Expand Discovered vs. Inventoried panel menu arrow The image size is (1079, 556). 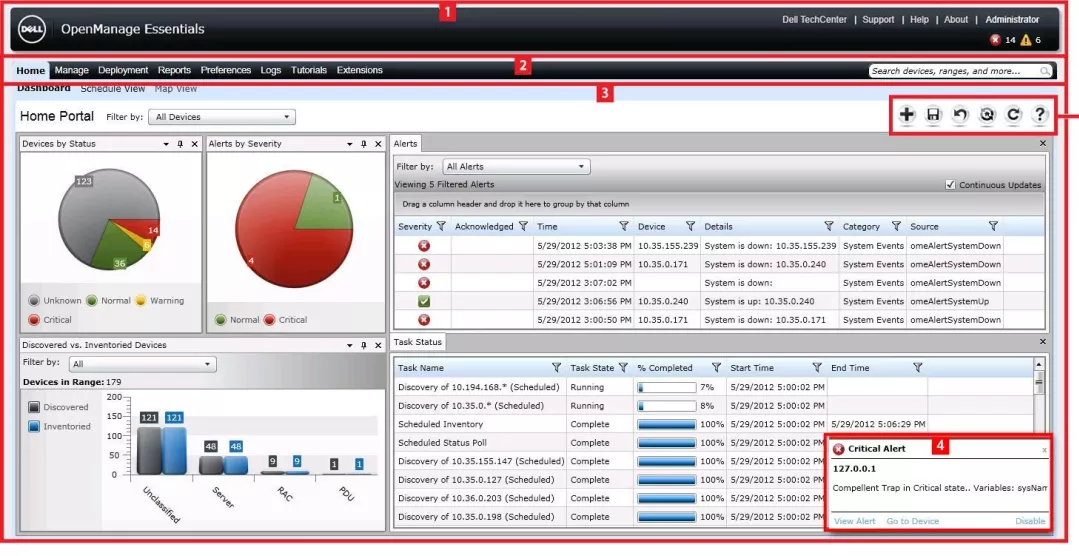point(350,346)
